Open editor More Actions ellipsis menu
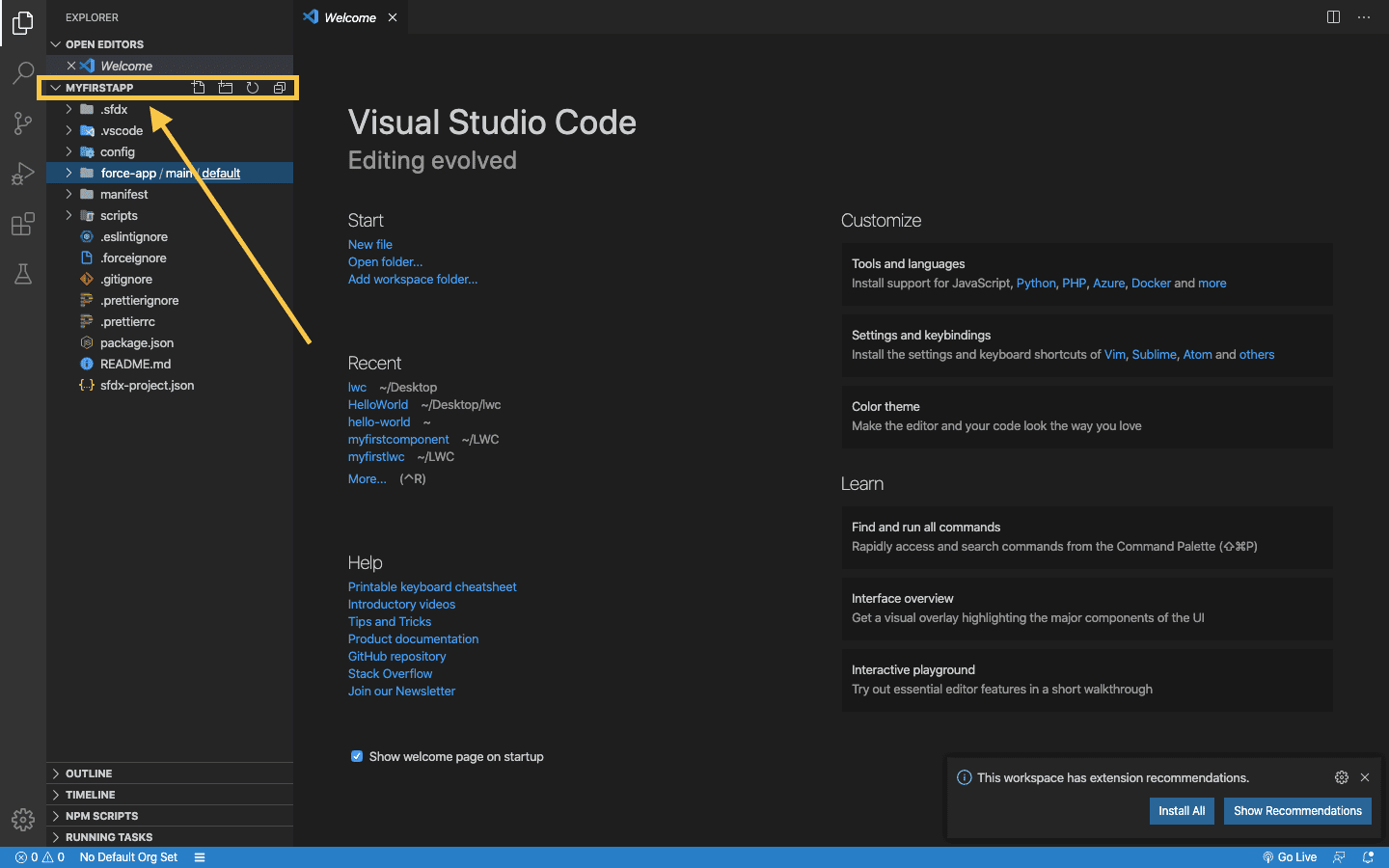The image size is (1389, 868). pos(1364,17)
